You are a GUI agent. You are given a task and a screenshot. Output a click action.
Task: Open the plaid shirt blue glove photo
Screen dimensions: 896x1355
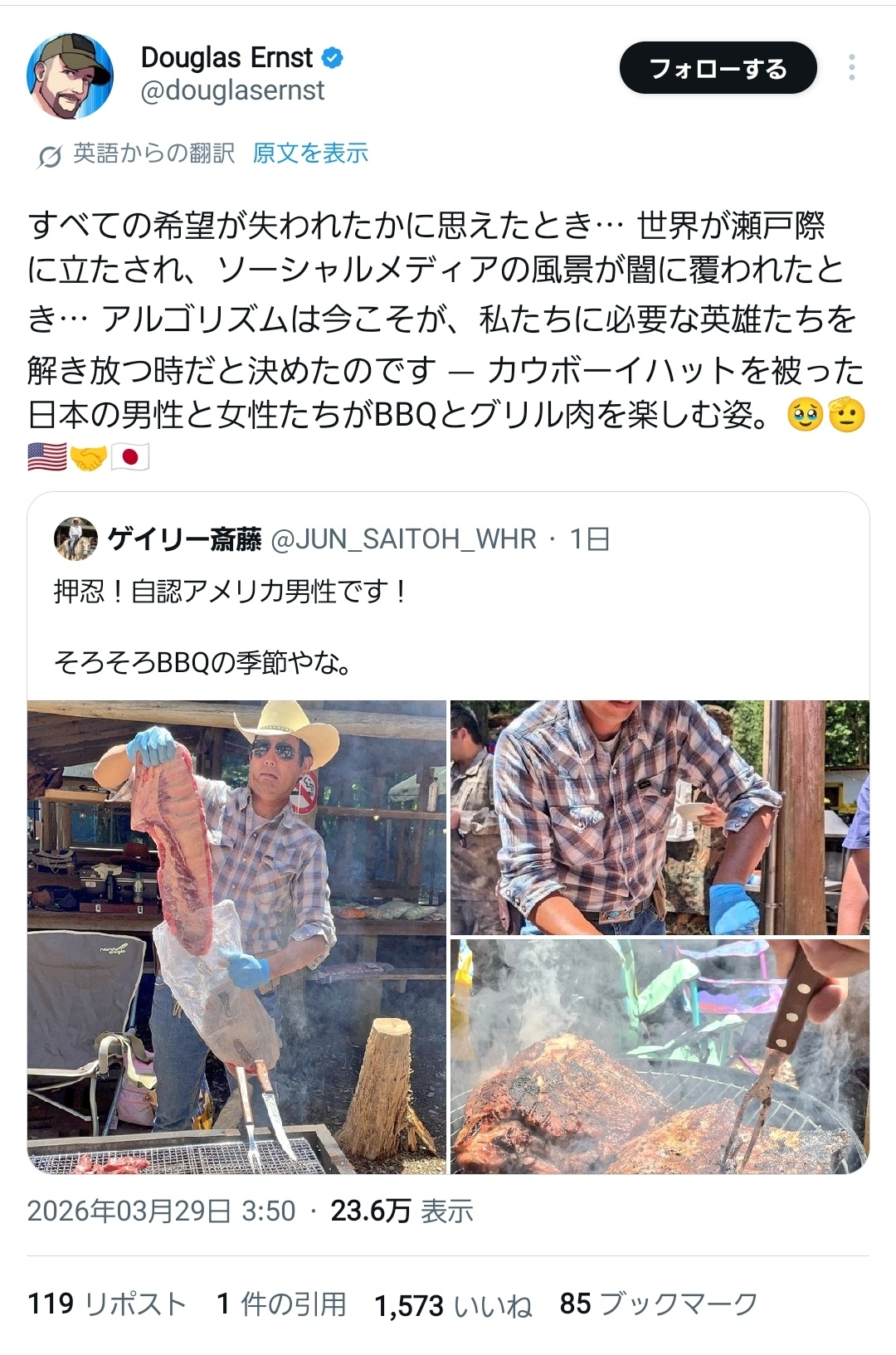pos(660,817)
